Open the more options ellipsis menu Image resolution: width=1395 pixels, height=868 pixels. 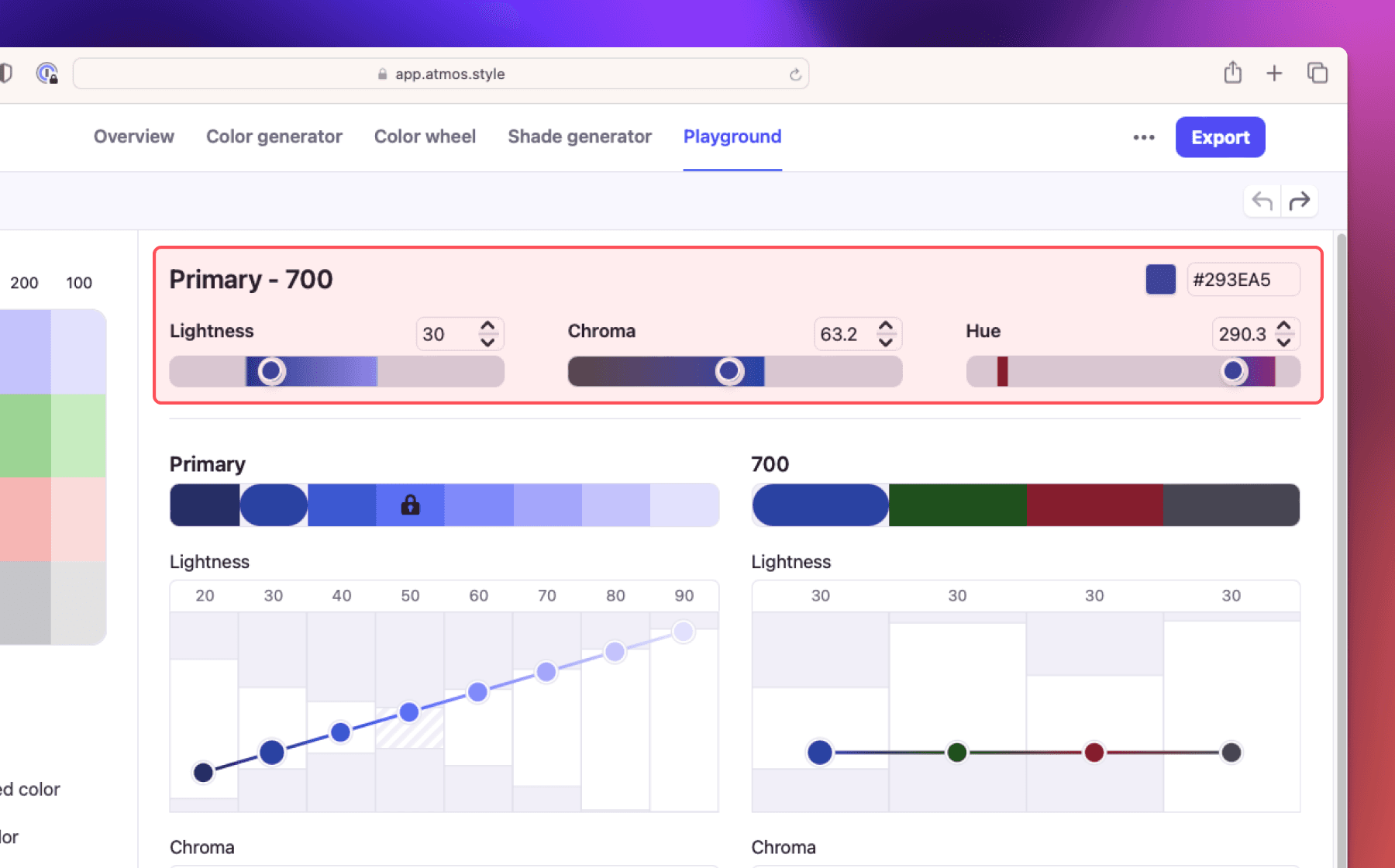1143,137
